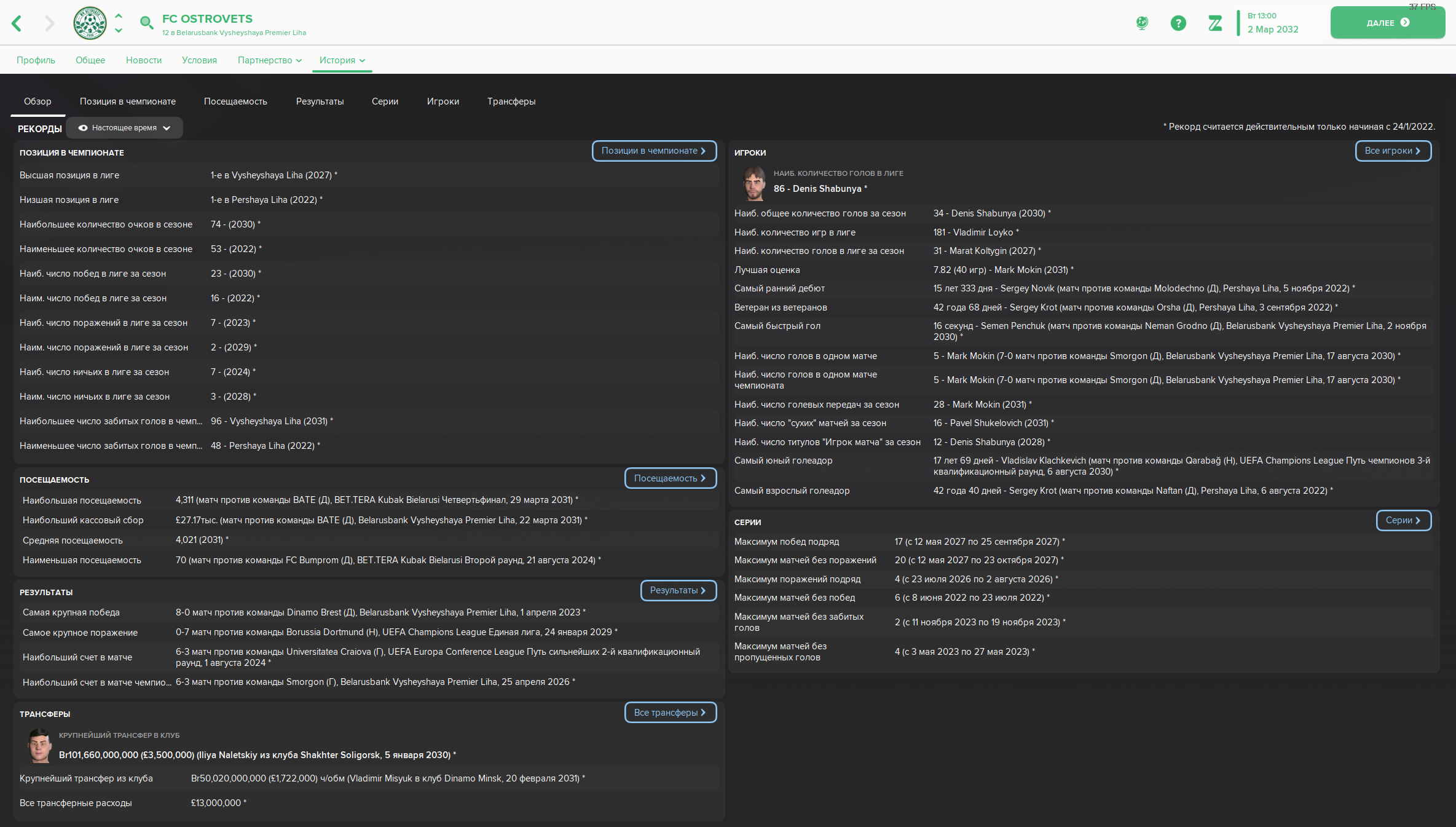Expand the История dropdown menu

pyautogui.click(x=342, y=60)
